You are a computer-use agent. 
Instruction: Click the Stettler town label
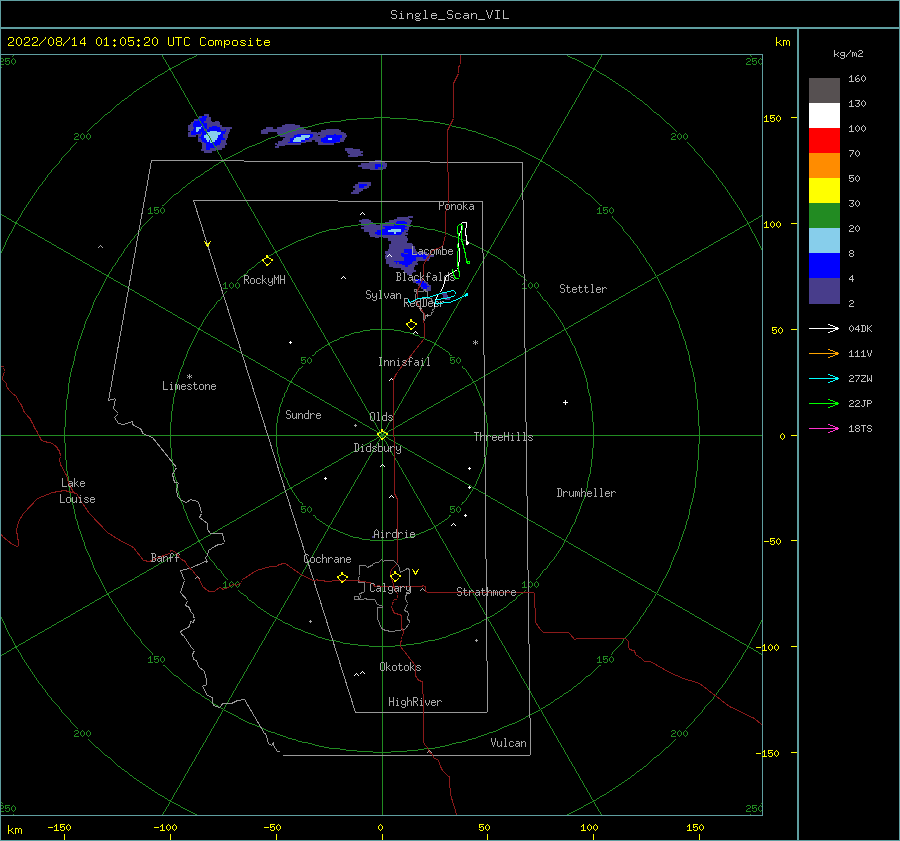[583, 289]
